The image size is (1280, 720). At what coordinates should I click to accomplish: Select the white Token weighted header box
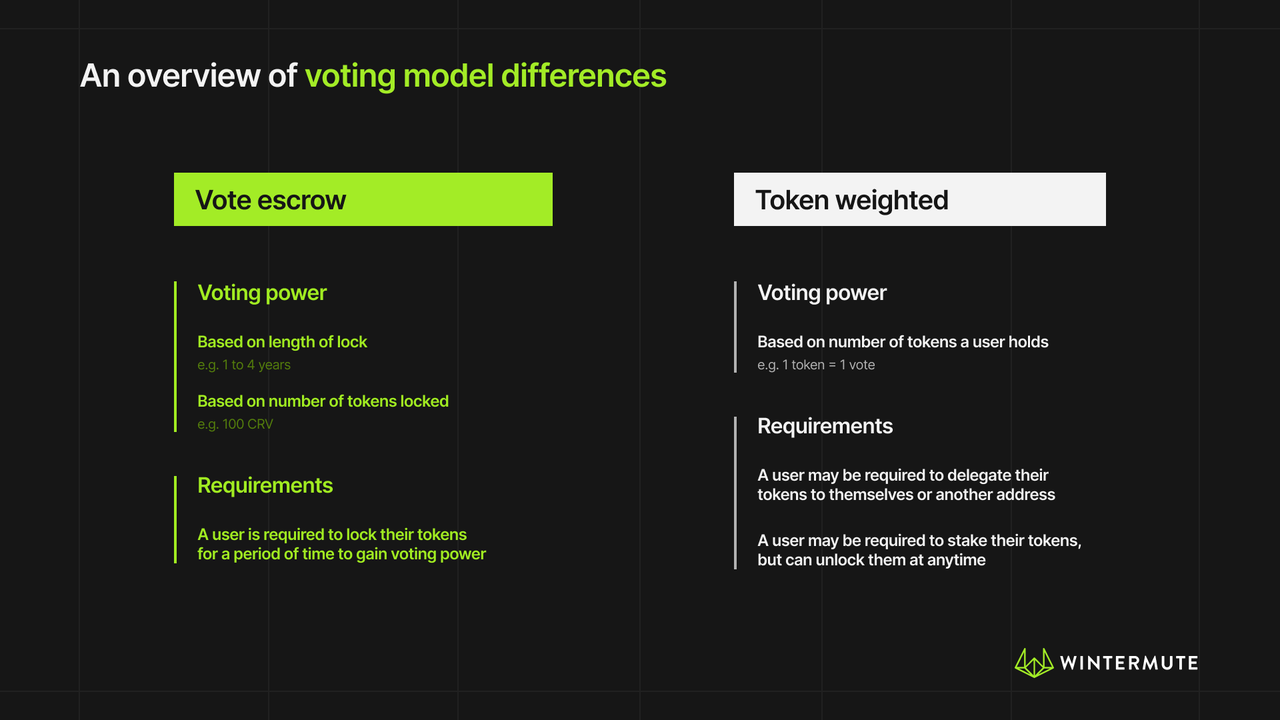(x=920, y=199)
